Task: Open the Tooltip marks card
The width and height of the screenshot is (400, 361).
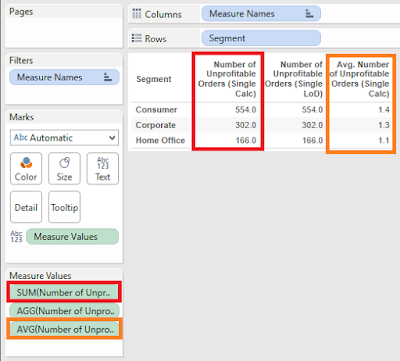Action: 64,207
